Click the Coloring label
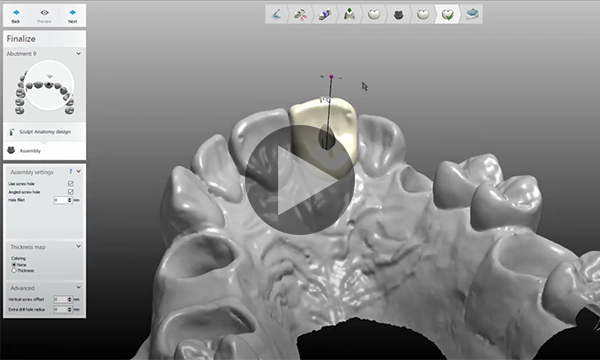 pyautogui.click(x=18, y=258)
